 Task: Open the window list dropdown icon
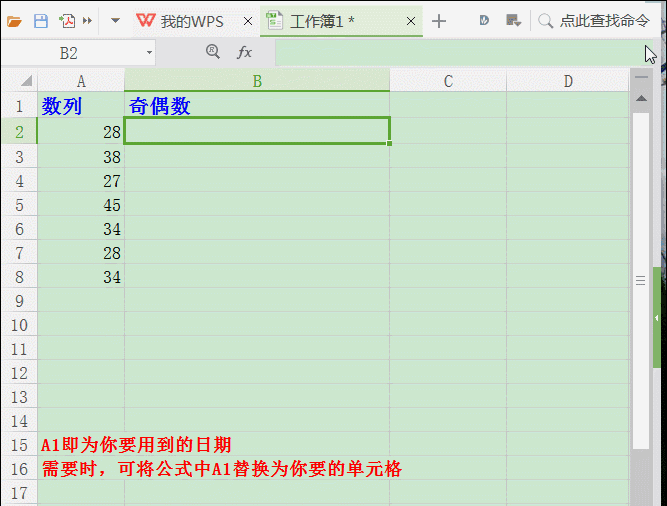point(513,20)
